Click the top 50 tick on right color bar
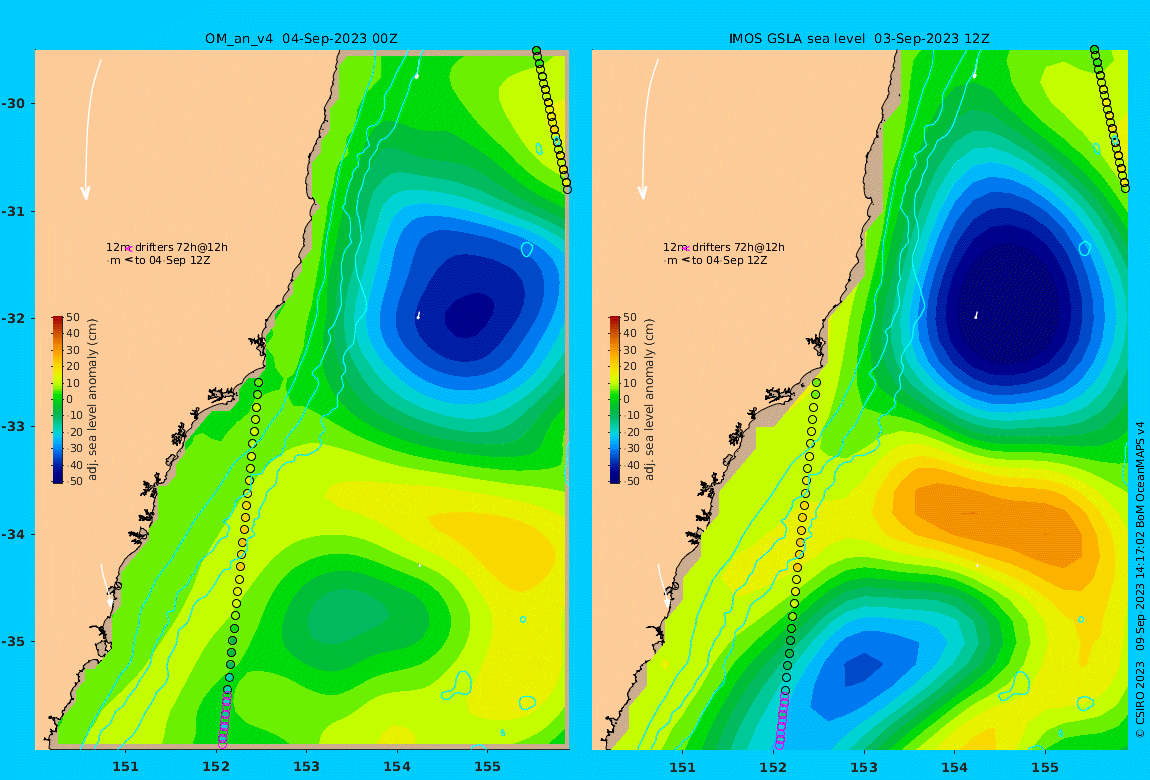Image resolution: width=1150 pixels, height=780 pixels. coord(631,317)
